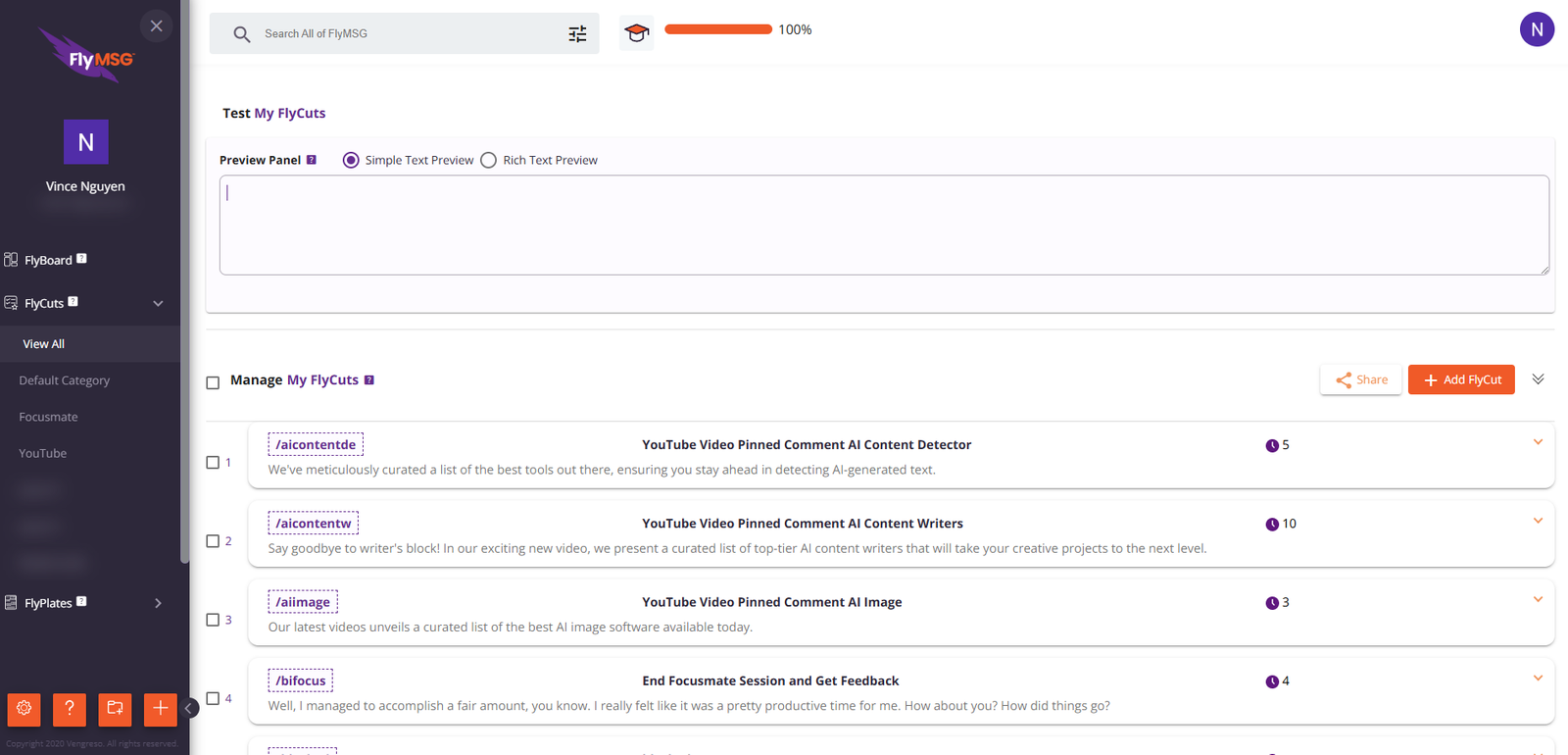
Task: Click the clock icon for /aicontentde
Action: pyautogui.click(x=1272, y=446)
